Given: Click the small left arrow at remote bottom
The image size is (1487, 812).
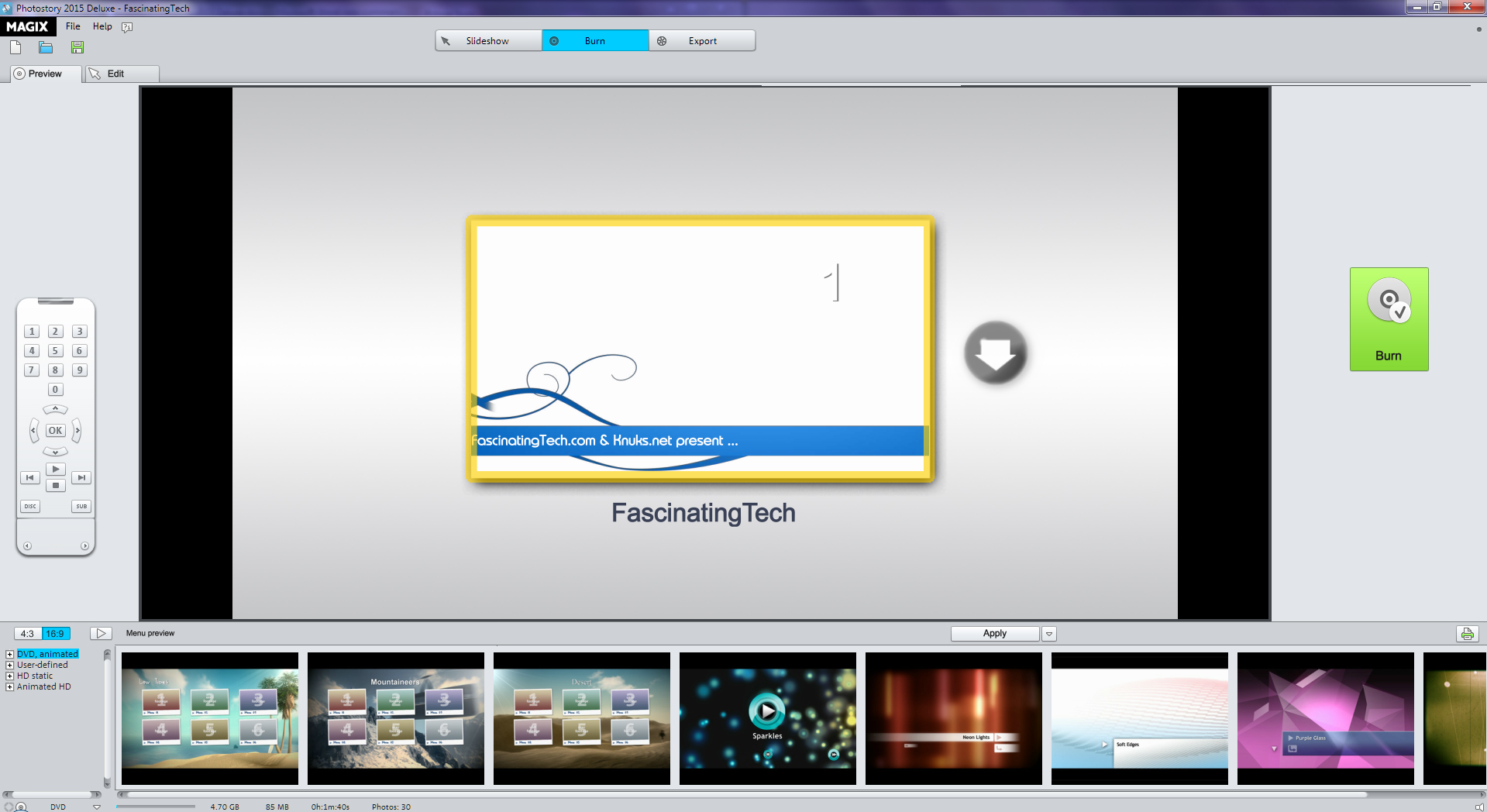Looking at the screenshot, I should 27,546.
